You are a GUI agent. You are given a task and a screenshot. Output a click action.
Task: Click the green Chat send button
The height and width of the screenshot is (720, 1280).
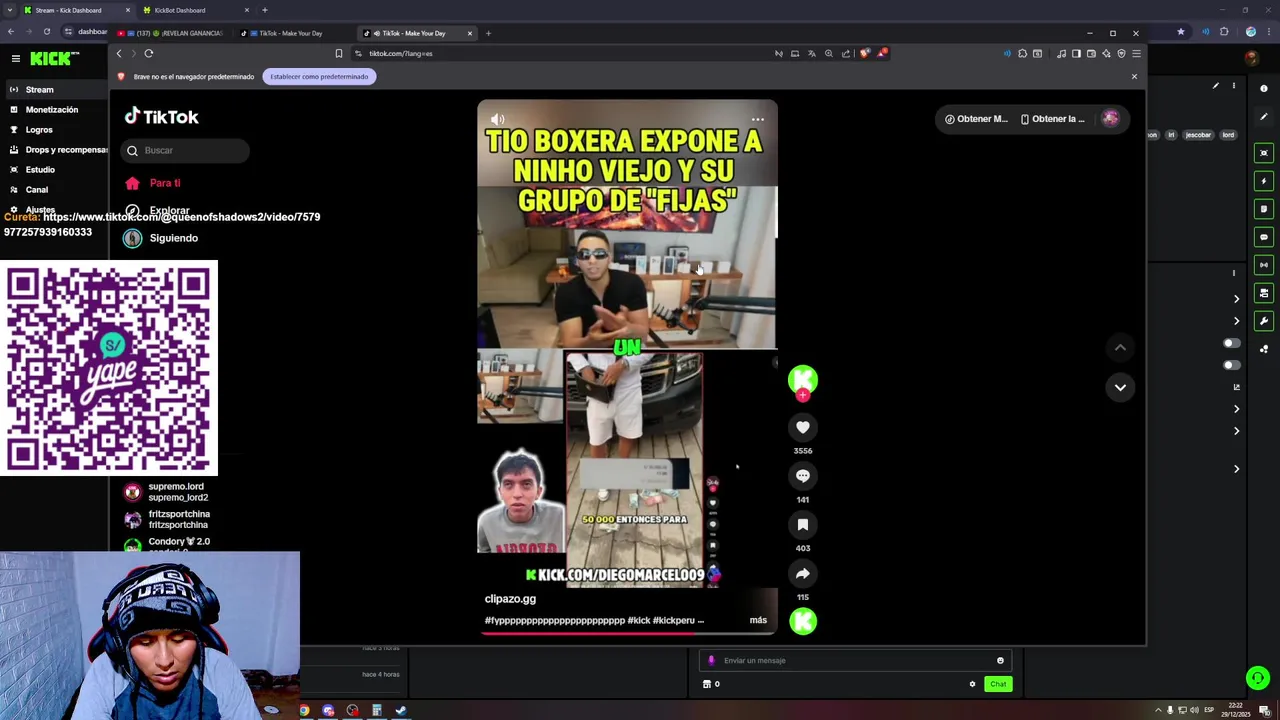click(x=998, y=684)
